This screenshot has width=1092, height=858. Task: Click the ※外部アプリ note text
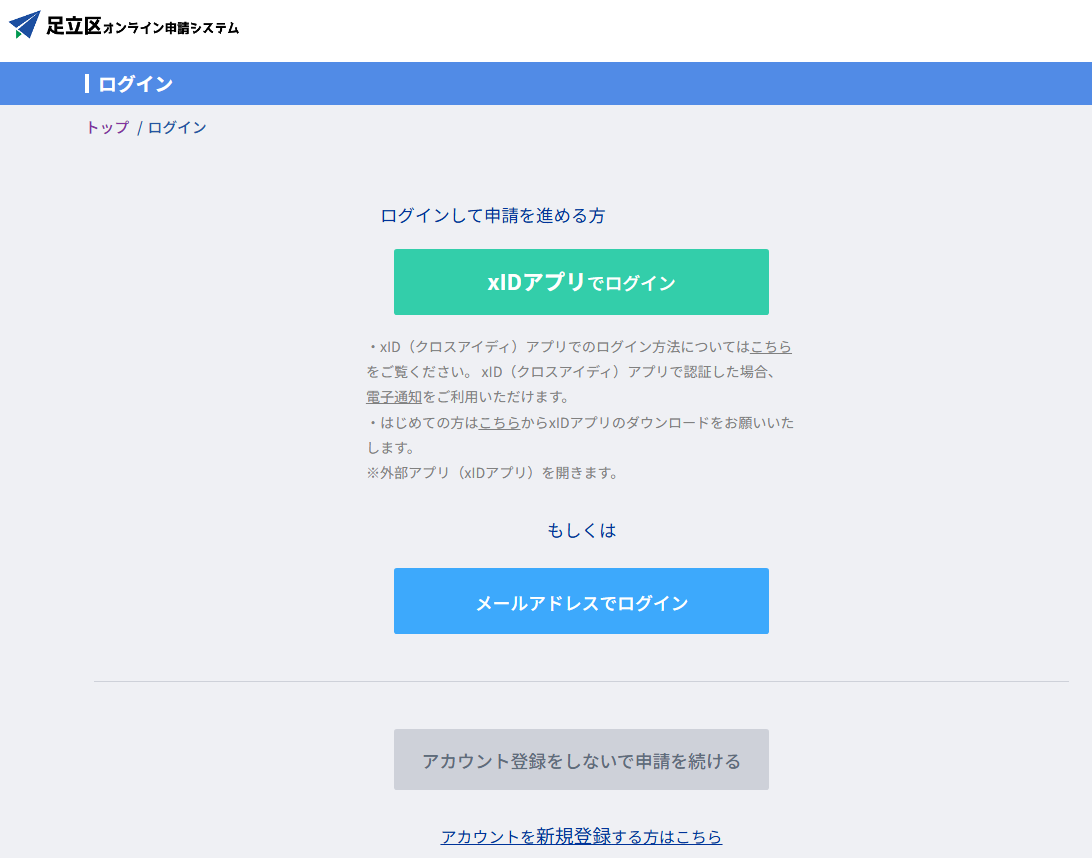point(492,473)
